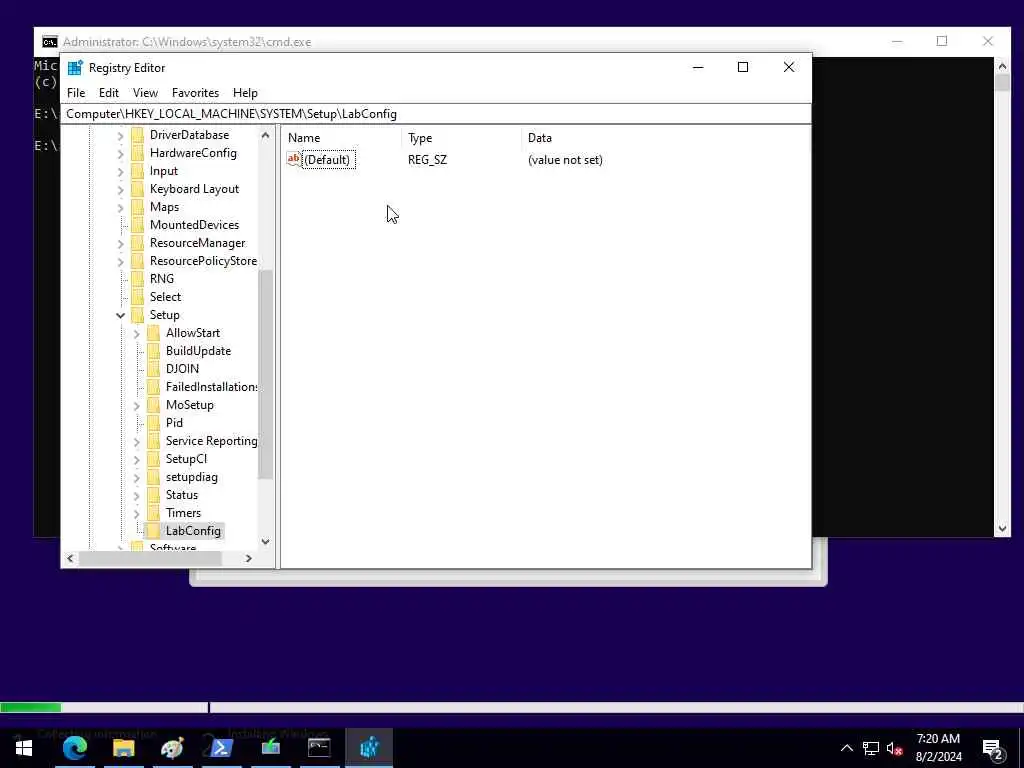Expand the setupdiag subkey
Screen dimensions: 1024x768
[136, 477]
